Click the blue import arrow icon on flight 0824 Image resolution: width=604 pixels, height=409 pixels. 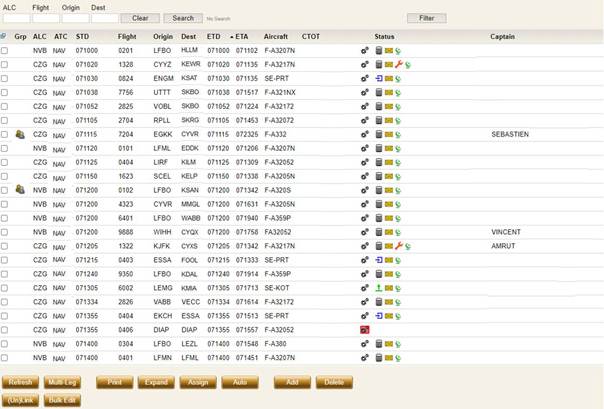click(379, 79)
